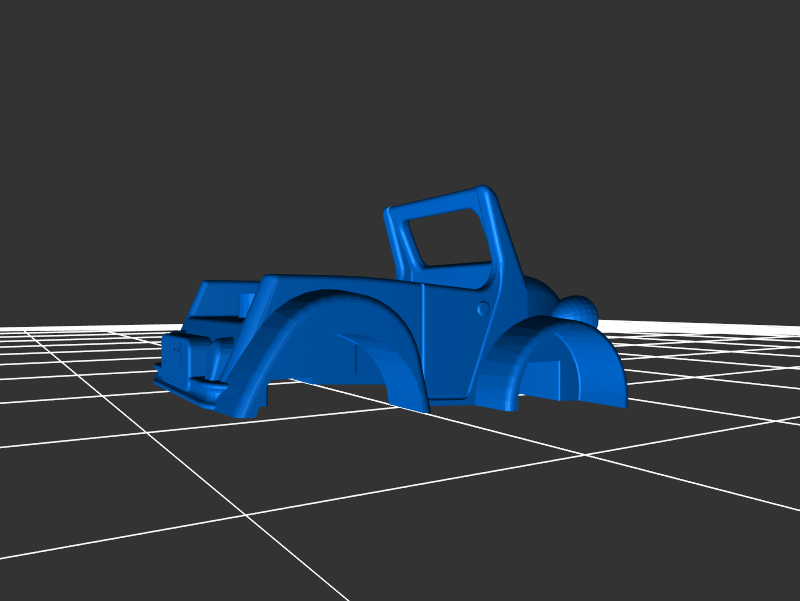The image size is (800, 601).
Task: Click the curved body behind the windshield
Action: point(537,295)
